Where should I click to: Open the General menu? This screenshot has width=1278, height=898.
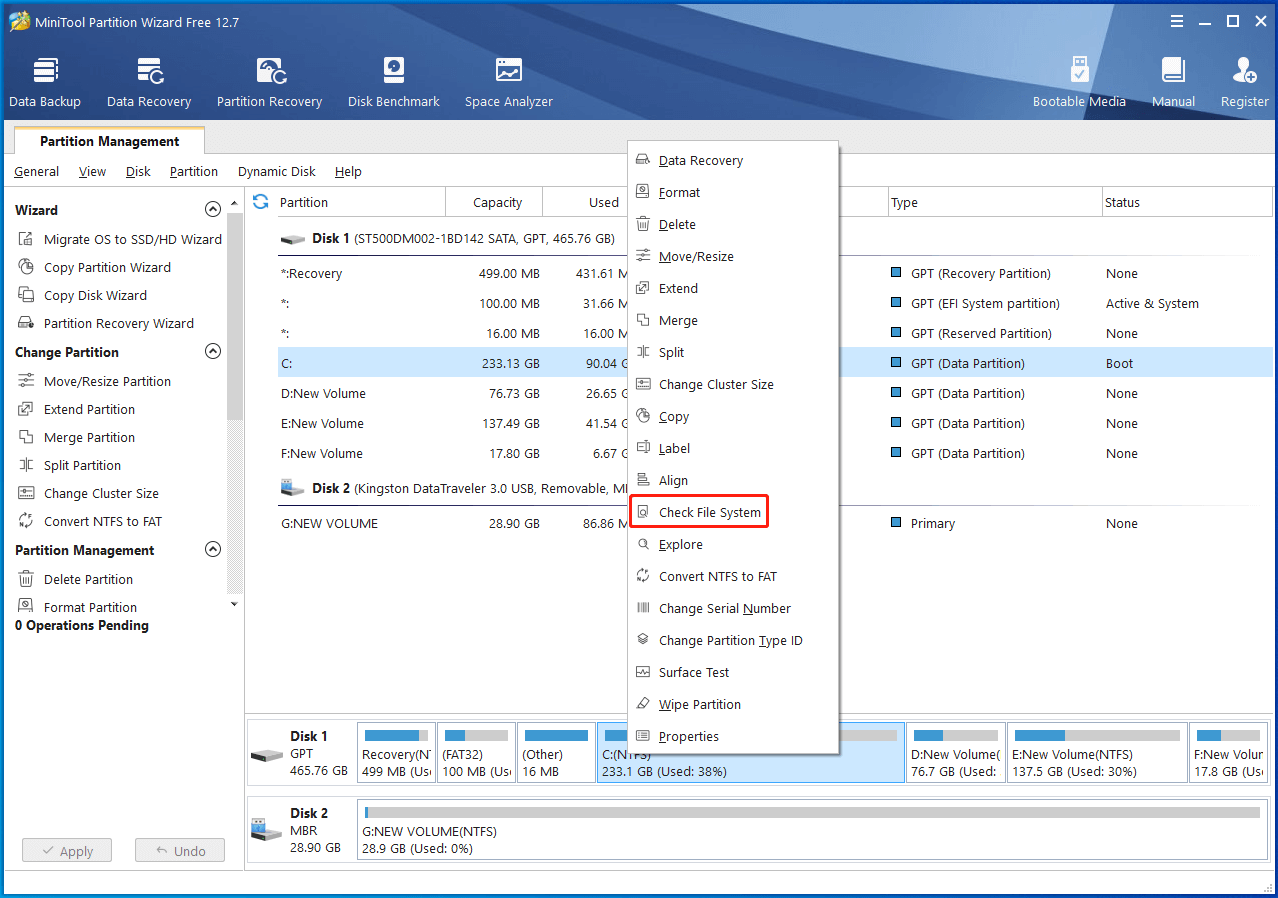click(36, 171)
